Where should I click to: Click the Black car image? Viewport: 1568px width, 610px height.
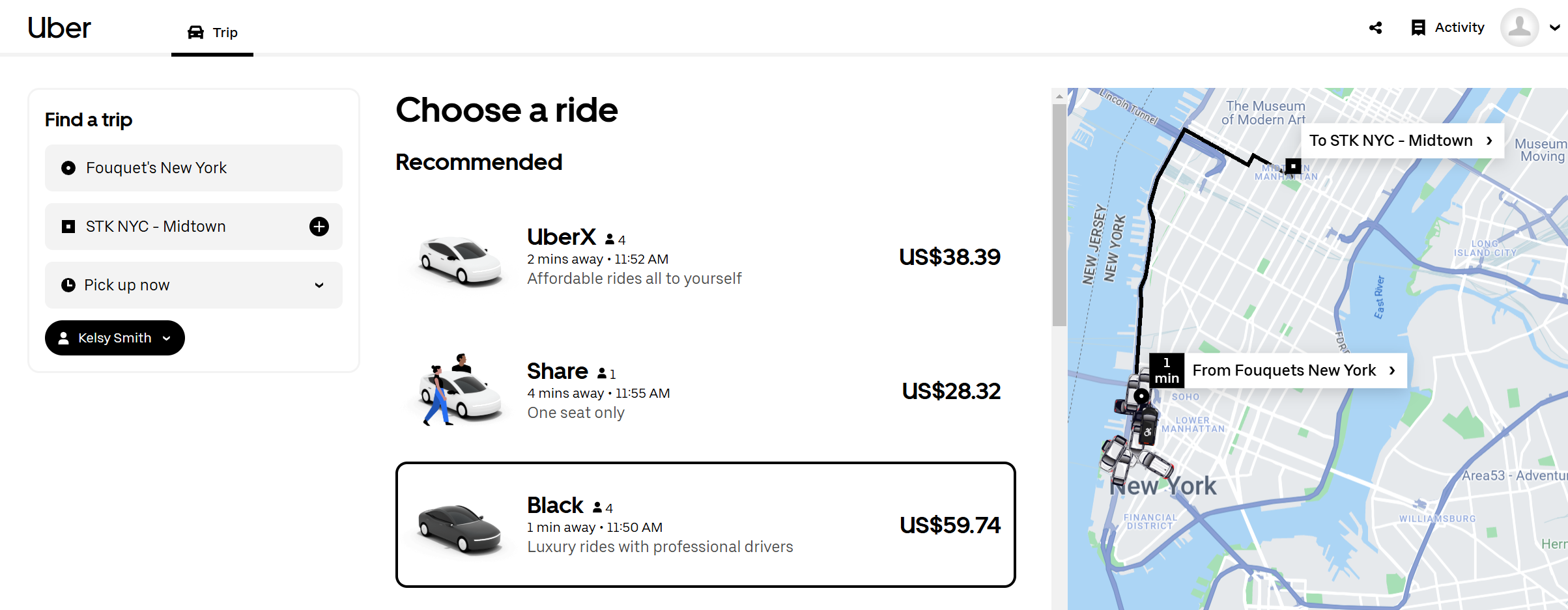click(459, 527)
